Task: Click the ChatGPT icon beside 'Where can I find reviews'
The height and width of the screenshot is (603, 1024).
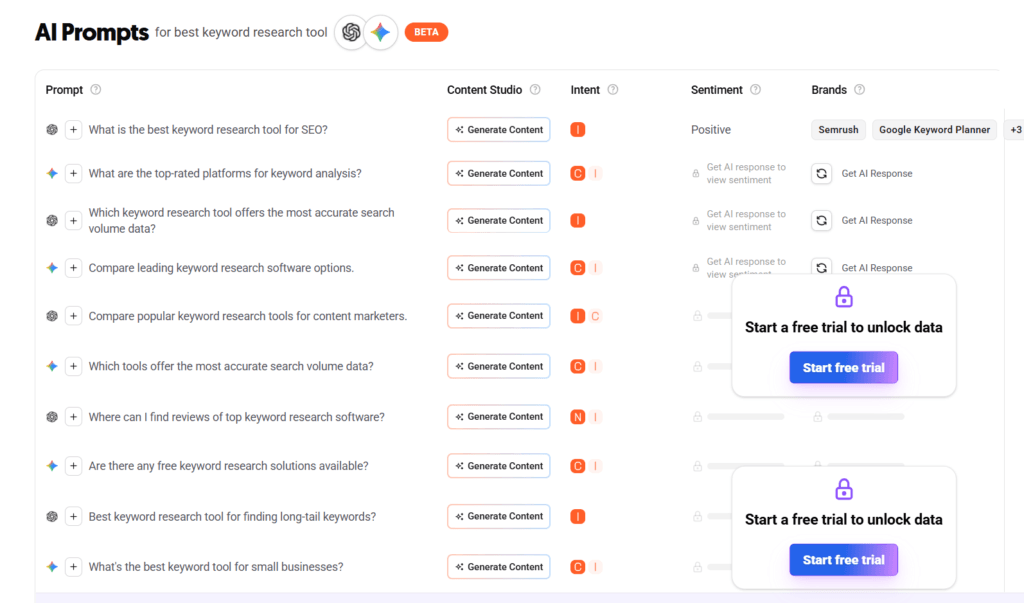Action: click(x=52, y=417)
